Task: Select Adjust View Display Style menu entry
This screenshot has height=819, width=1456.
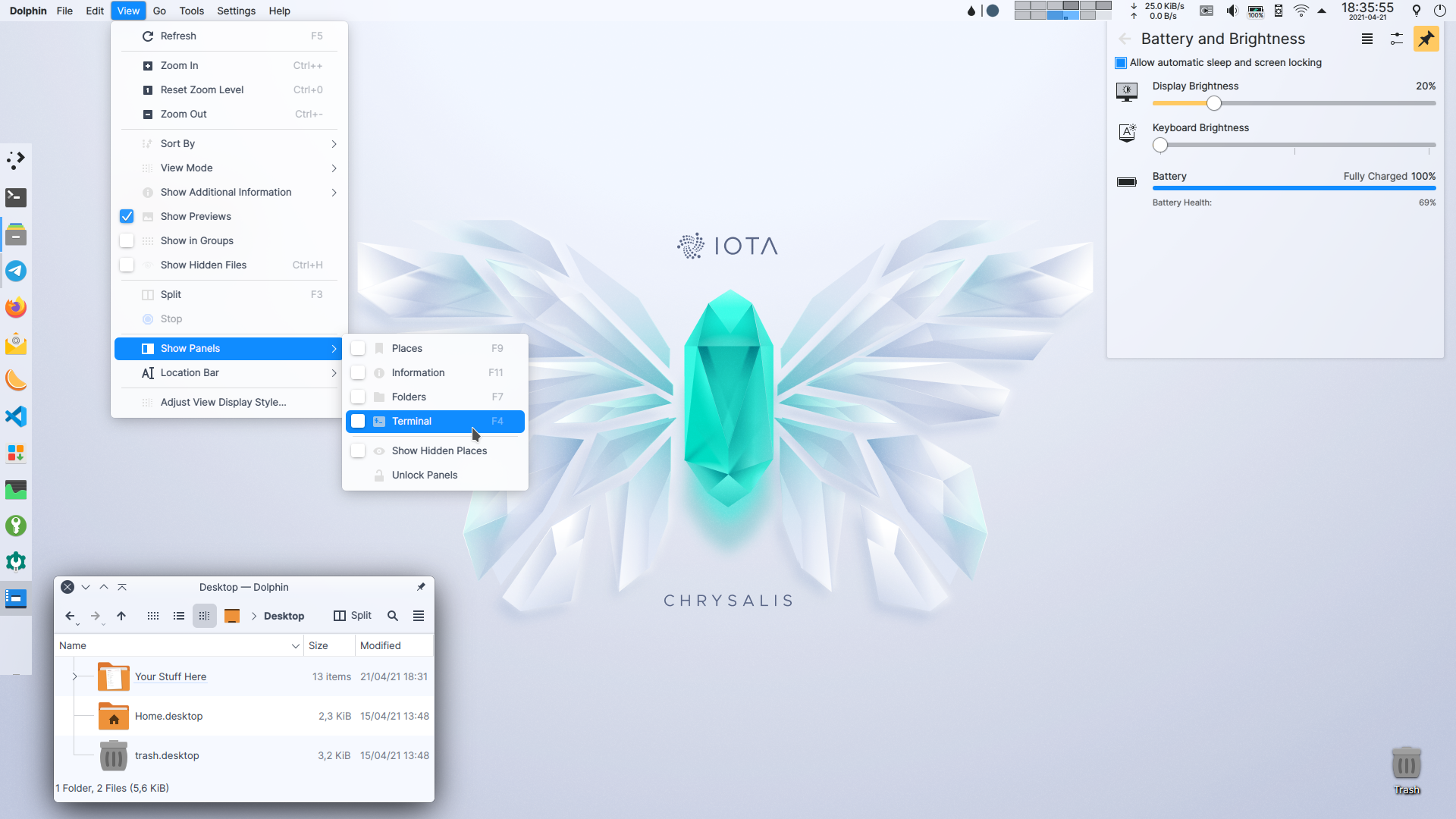Action: 223,402
